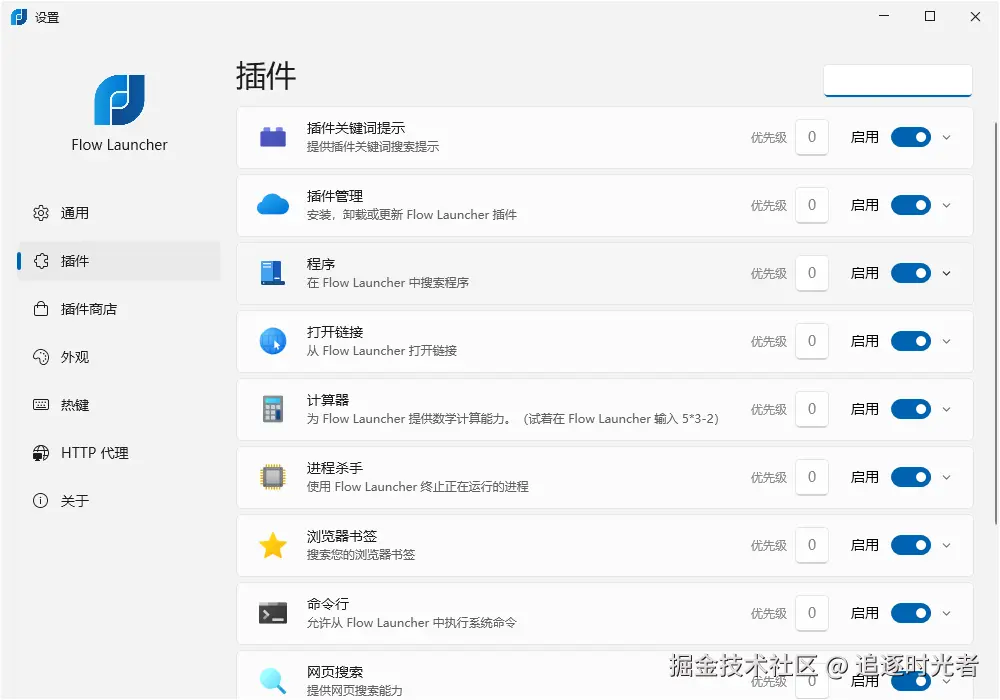Image resolution: width=1000 pixels, height=700 pixels.
Task: Expand the 程序 plugin settings chevron
Action: [946, 273]
